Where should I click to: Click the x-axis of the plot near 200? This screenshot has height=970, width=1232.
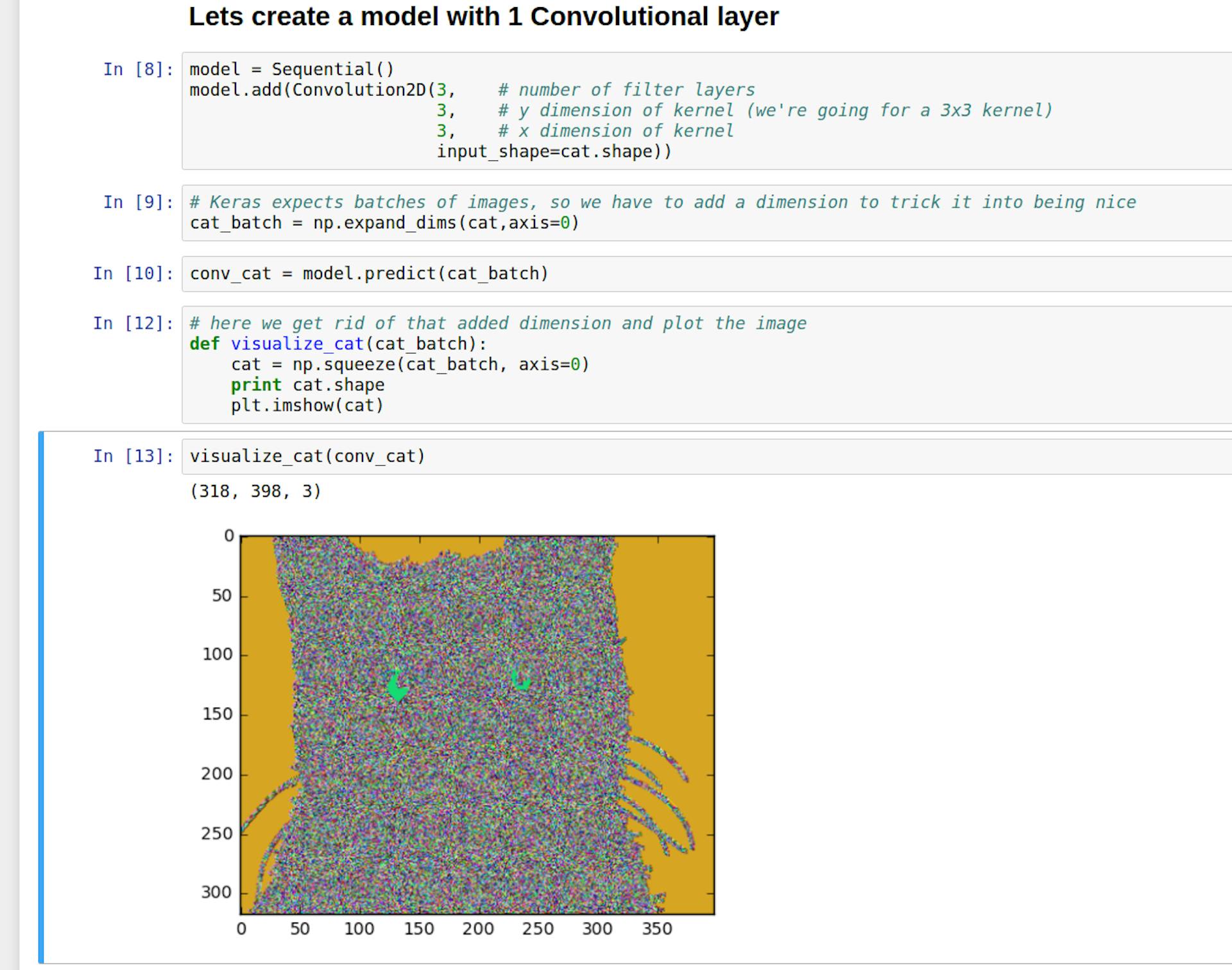point(477,928)
